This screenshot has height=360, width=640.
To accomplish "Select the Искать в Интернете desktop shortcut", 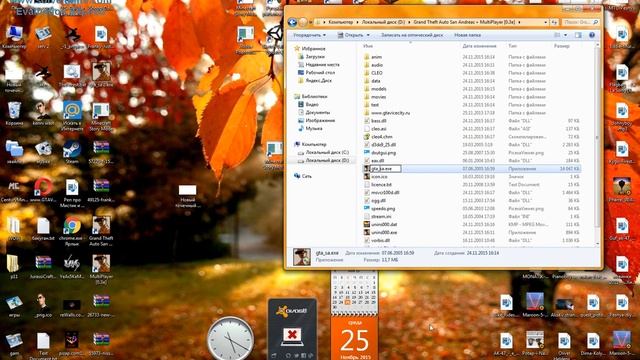I will click(x=72, y=116).
